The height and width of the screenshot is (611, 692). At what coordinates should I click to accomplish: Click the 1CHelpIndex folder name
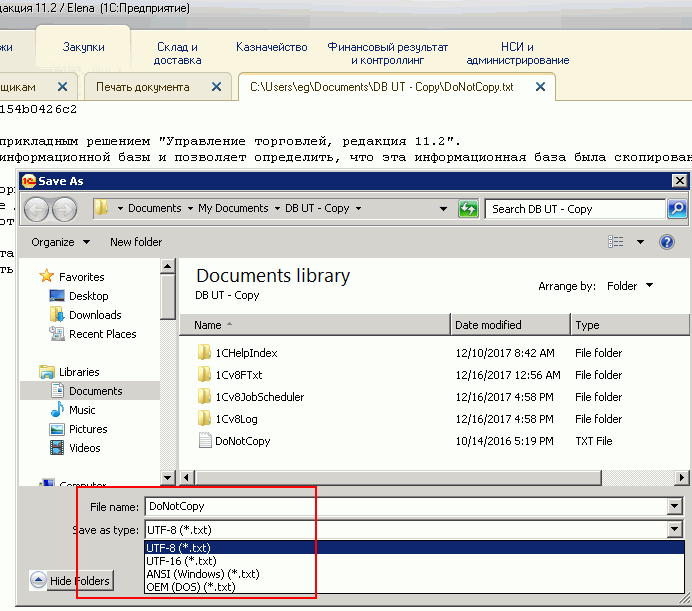(246, 353)
